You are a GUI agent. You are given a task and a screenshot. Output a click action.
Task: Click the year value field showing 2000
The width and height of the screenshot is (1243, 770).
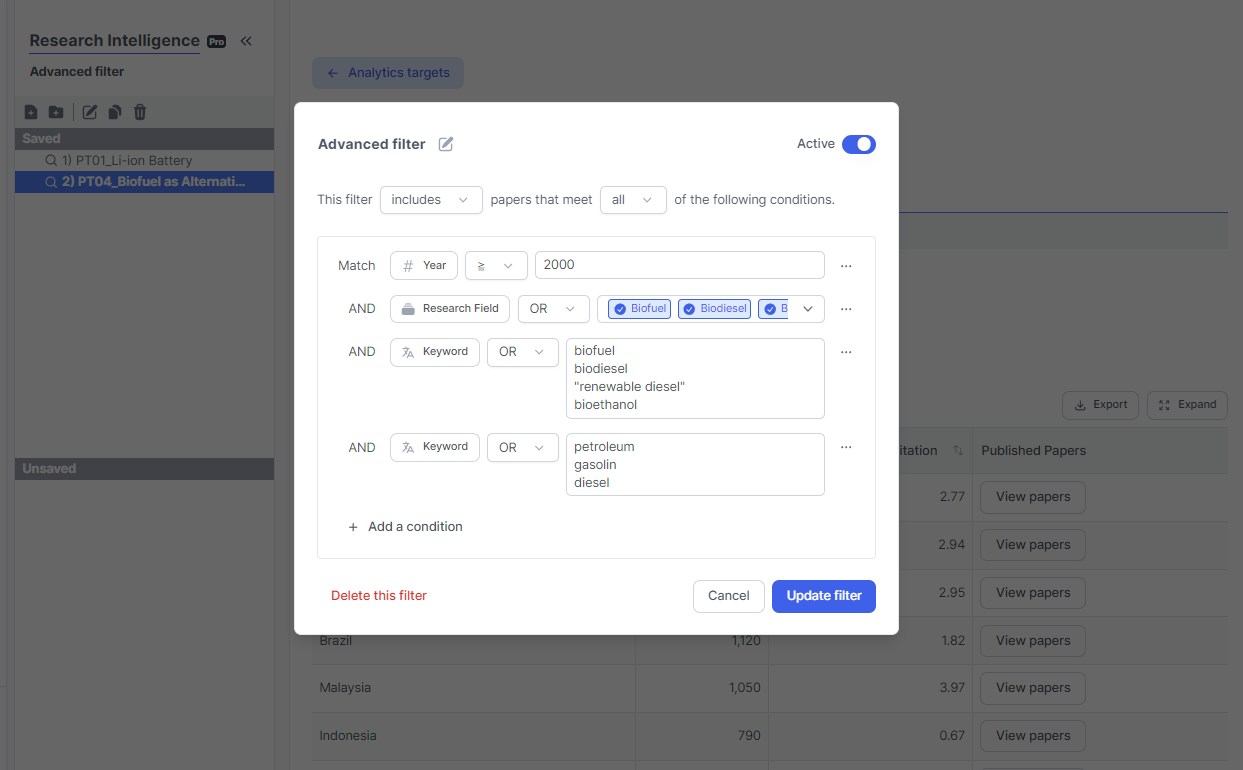tap(680, 265)
